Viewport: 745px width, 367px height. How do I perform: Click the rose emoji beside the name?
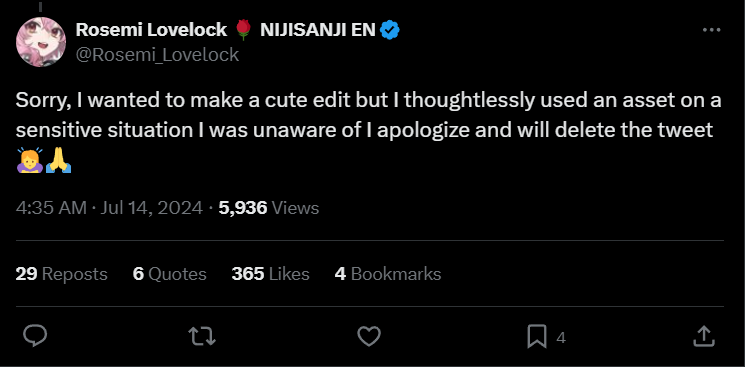[243, 30]
